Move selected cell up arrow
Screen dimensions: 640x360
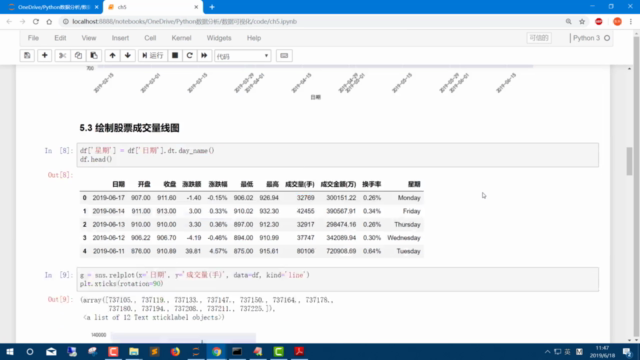tap(112, 56)
